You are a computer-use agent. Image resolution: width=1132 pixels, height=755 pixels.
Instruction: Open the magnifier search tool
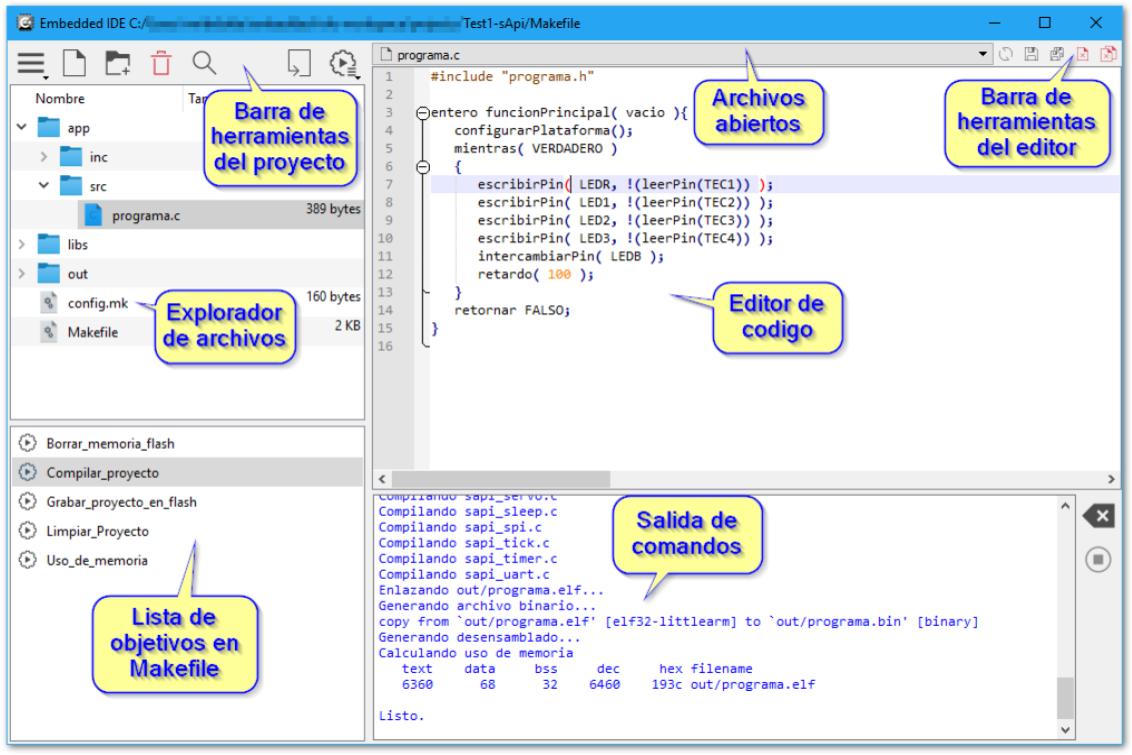tap(204, 64)
